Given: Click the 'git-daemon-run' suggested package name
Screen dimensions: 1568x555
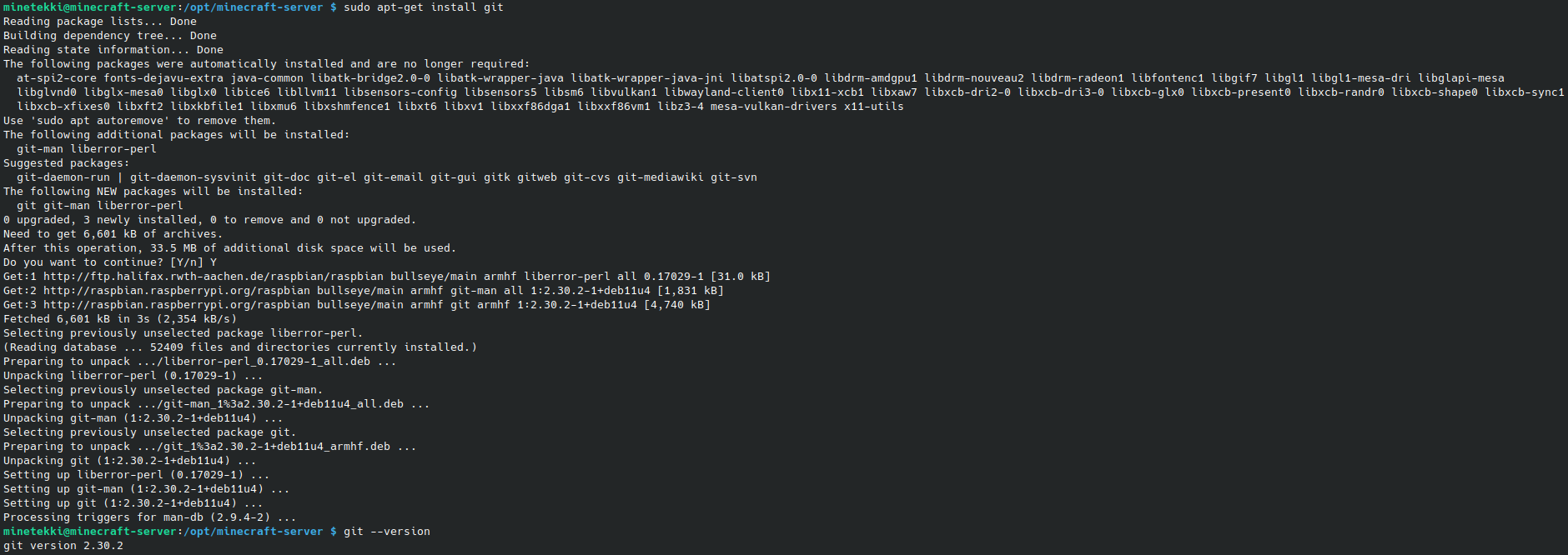Looking at the screenshot, I should [63, 177].
